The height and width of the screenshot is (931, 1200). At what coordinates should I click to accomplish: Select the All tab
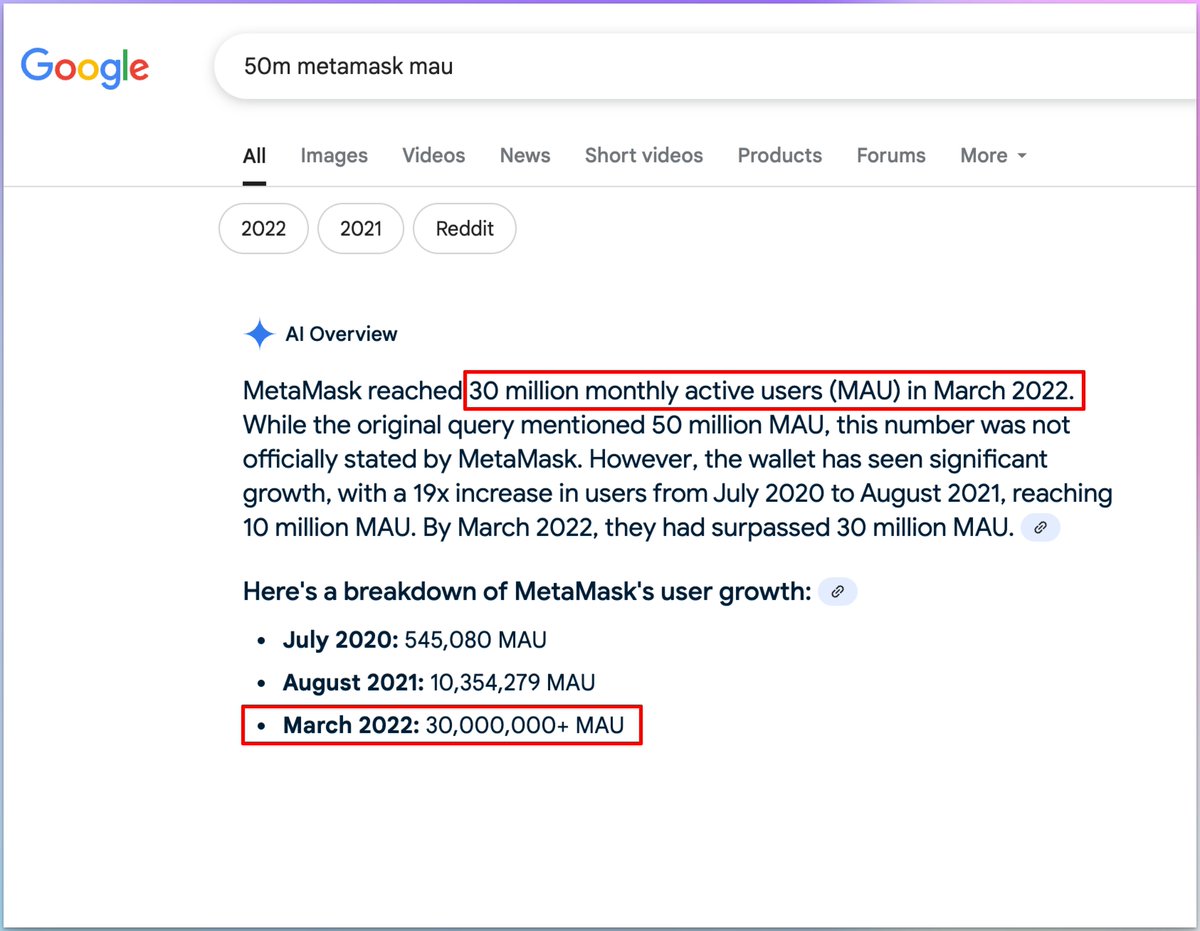click(254, 156)
